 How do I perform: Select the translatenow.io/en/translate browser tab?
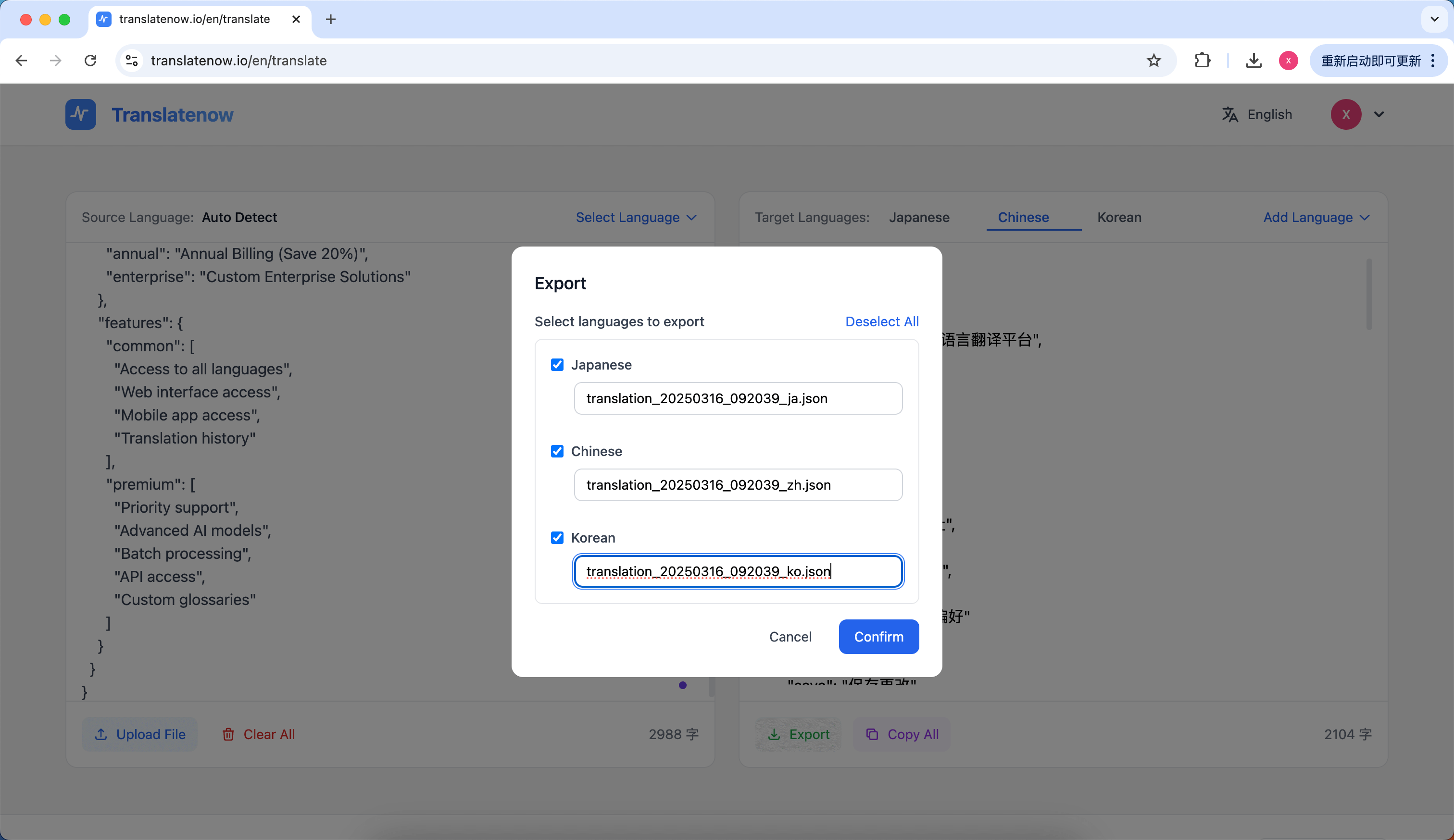(x=199, y=20)
